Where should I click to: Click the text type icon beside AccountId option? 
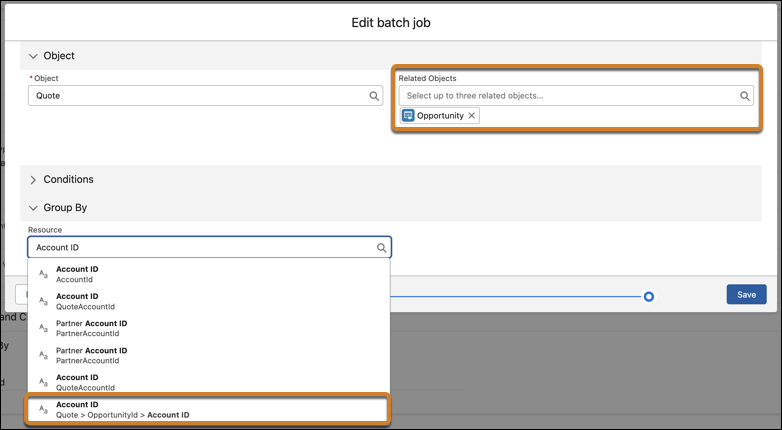(43, 274)
